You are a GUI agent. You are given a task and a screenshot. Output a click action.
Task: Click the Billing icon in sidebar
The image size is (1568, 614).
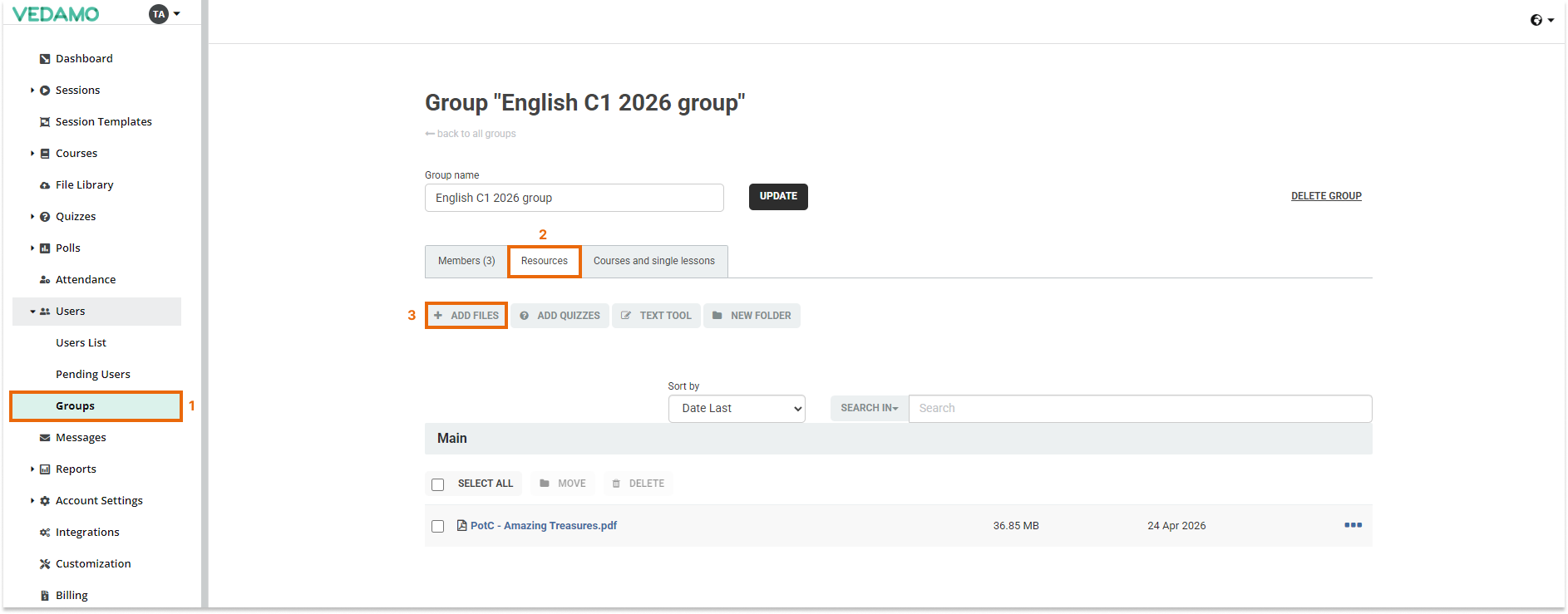(45, 596)
